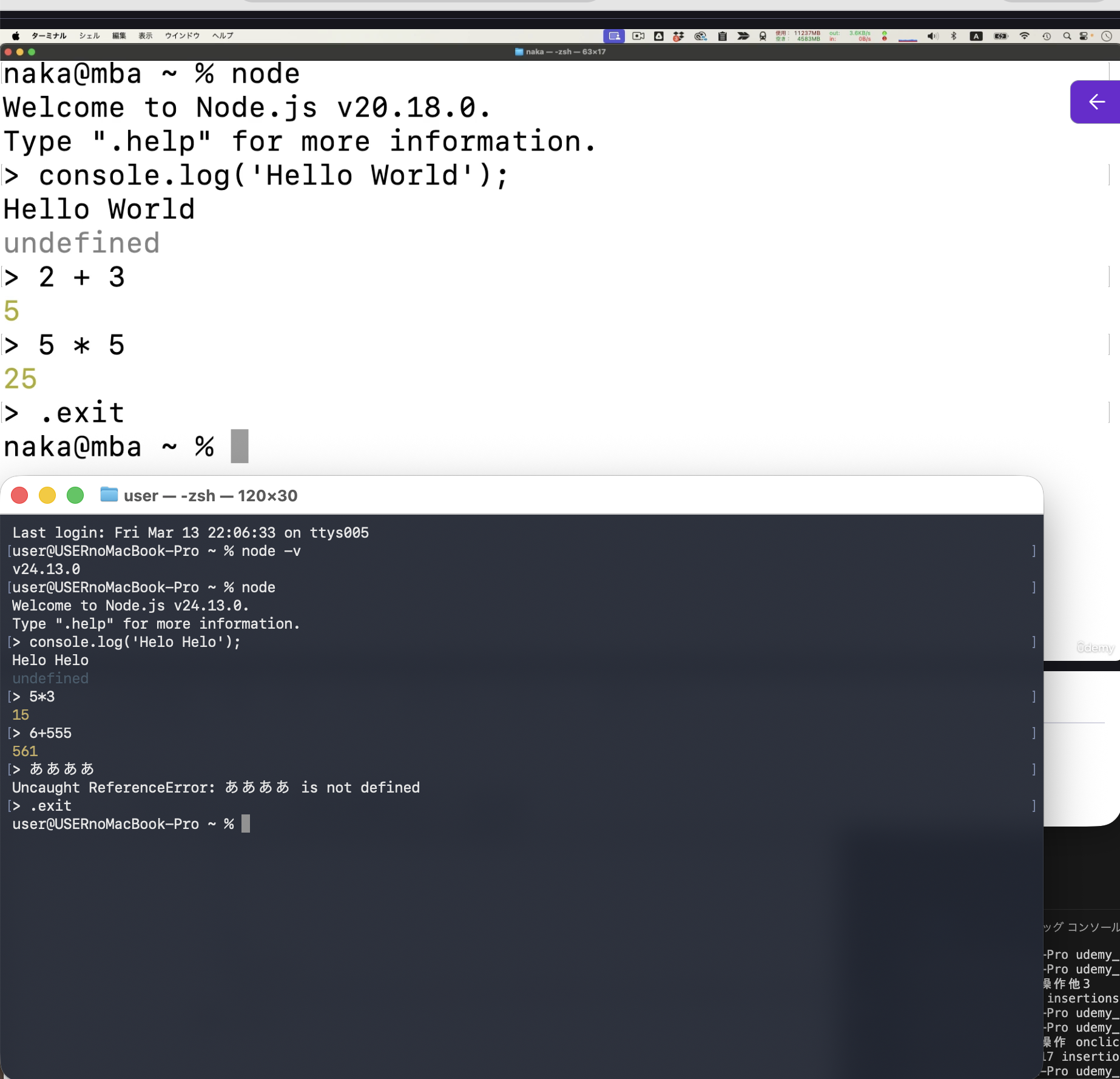Click folder icon in user terminal title
This screenshot has height=1079, width=1120.
coord(109,495)
